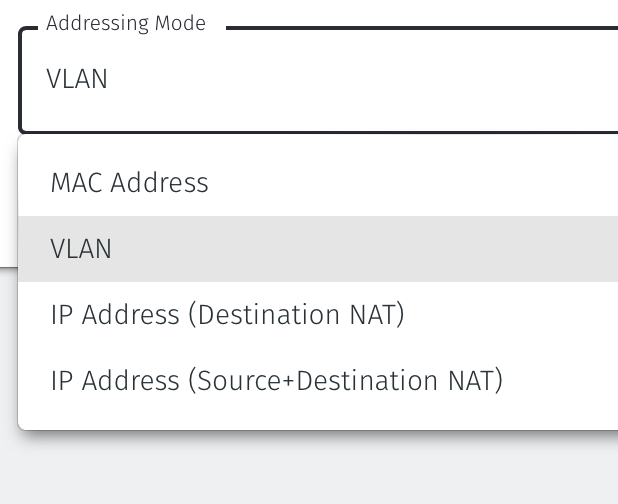This screenshot has width=618, height=504.
Task: Choose VLAN from the dropdown list
Action: click(x=81, y=249)
